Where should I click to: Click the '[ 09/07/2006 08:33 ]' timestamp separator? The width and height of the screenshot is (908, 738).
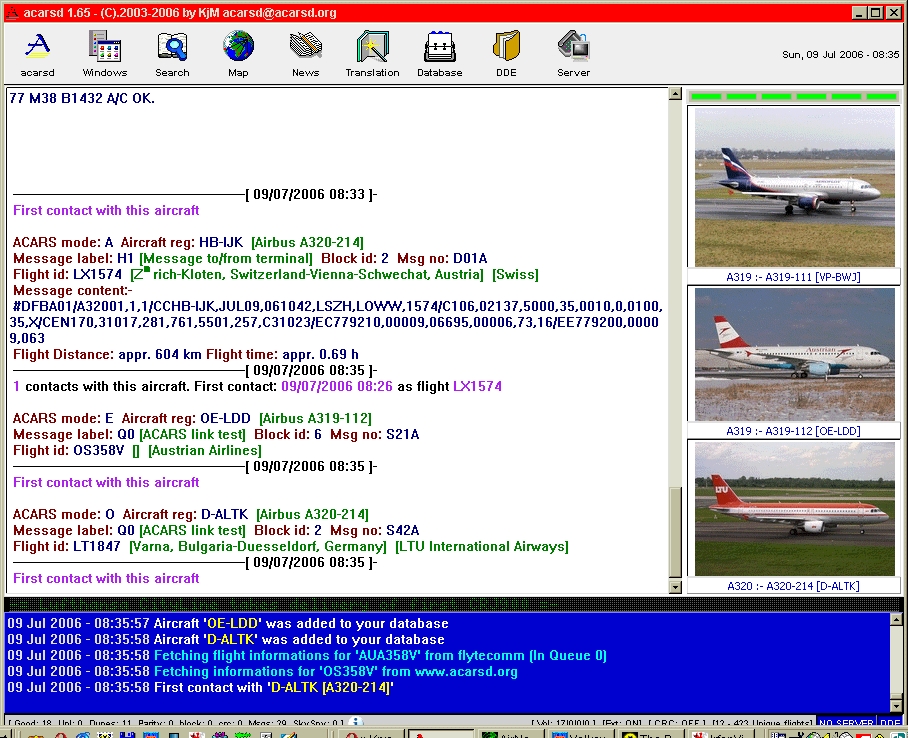pyautogui.click(x=311, y=194)
